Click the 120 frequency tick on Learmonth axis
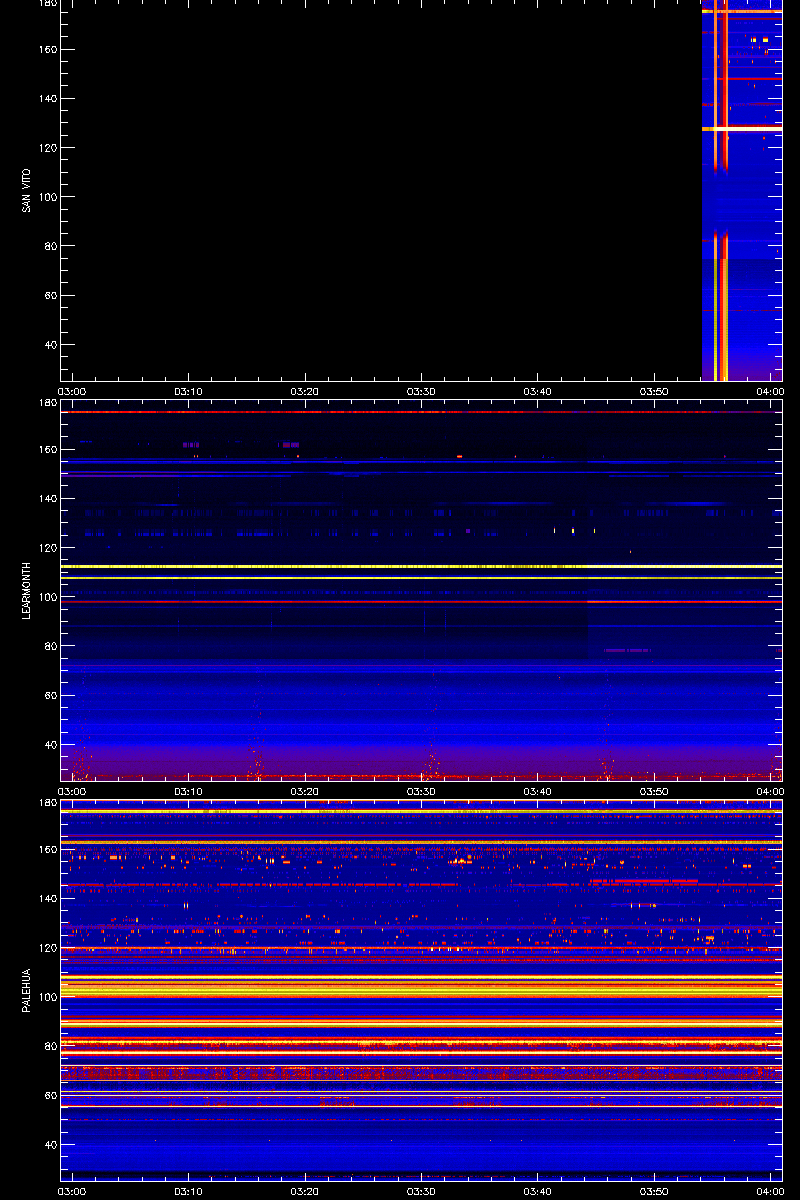800x1200 pixels. [46, 548]
